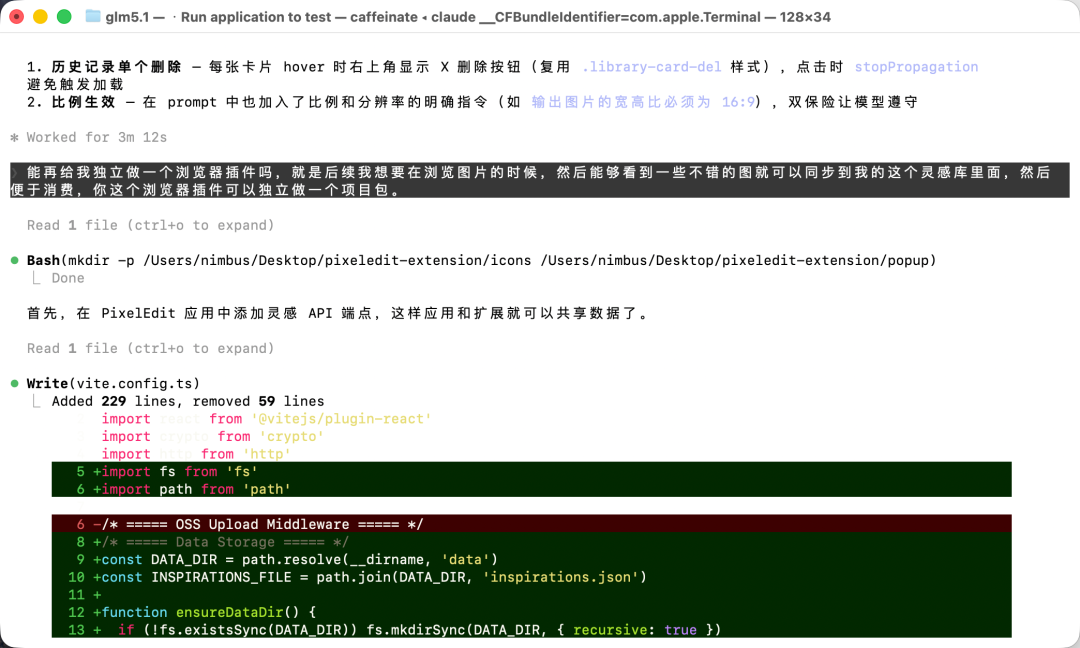Expand the first 'Read 1 file' line
1080x648 pixels.
tap(150, 225)
